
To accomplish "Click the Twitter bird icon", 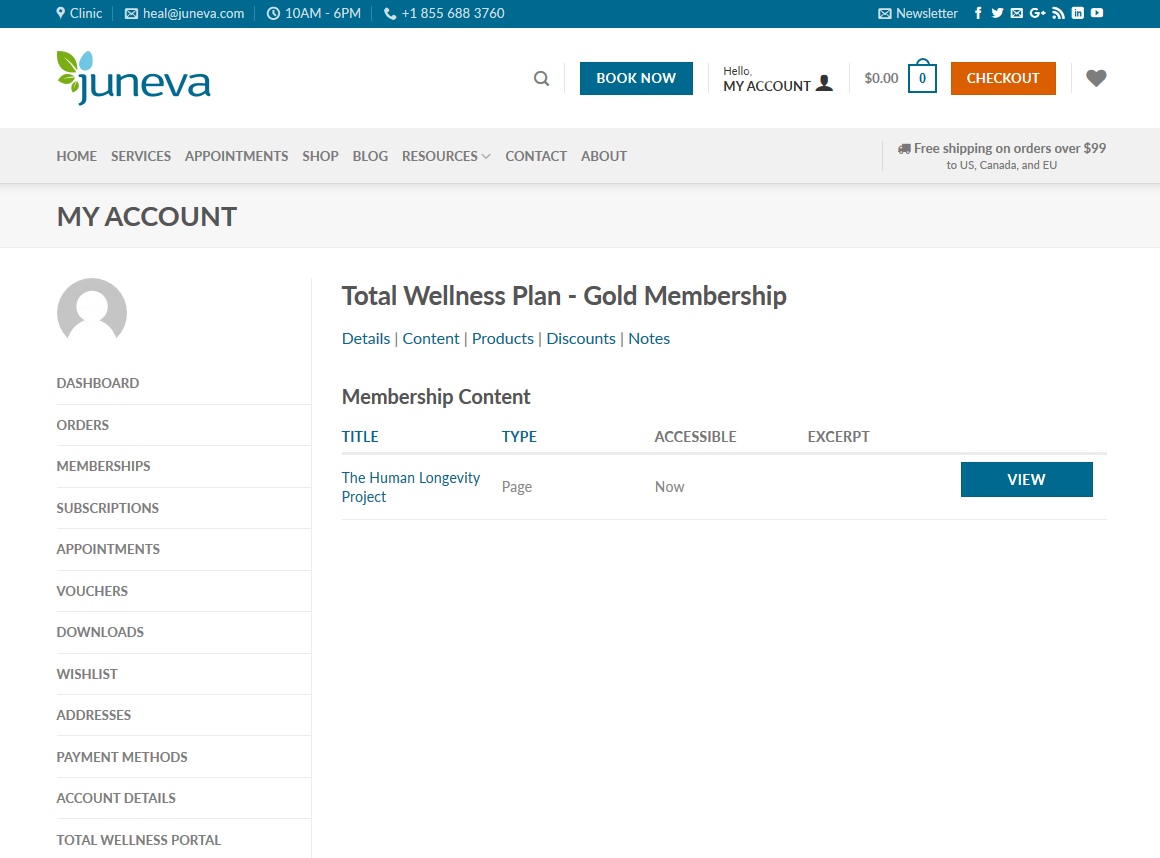I will [x=997, y=13].
